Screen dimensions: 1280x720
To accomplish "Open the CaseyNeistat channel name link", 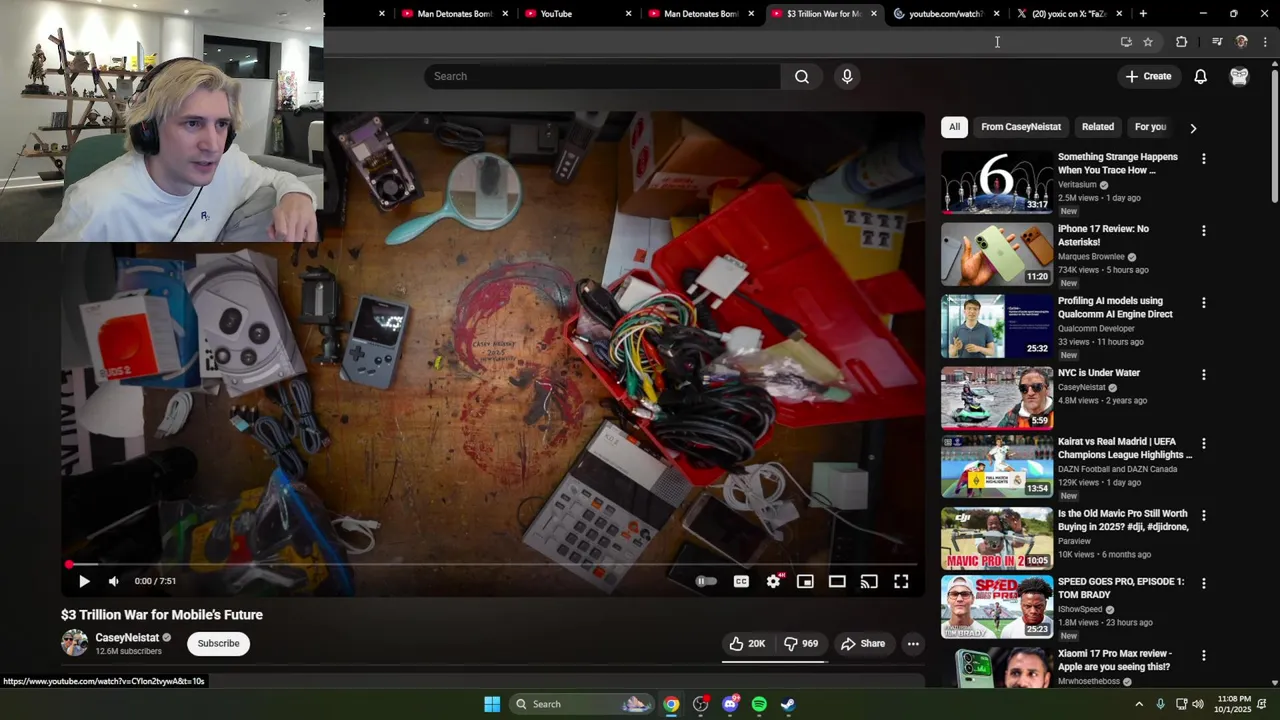I will [127, 637].
